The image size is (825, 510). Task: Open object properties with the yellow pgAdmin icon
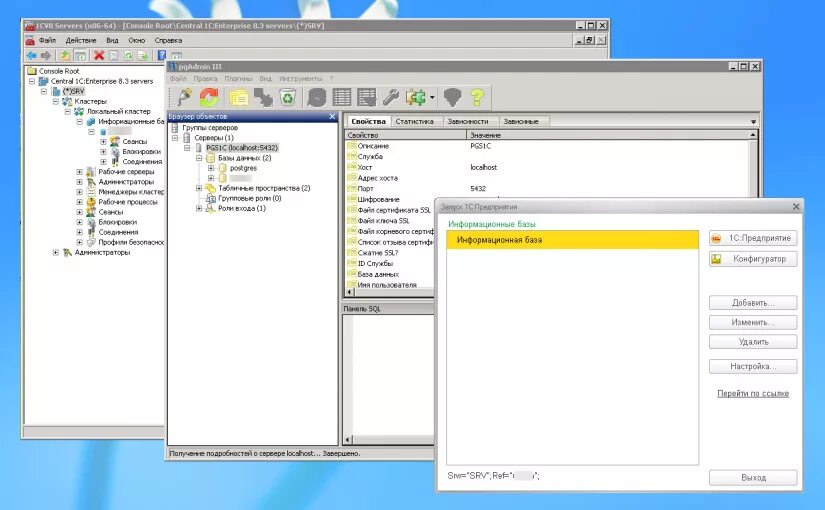click(238, 97)
